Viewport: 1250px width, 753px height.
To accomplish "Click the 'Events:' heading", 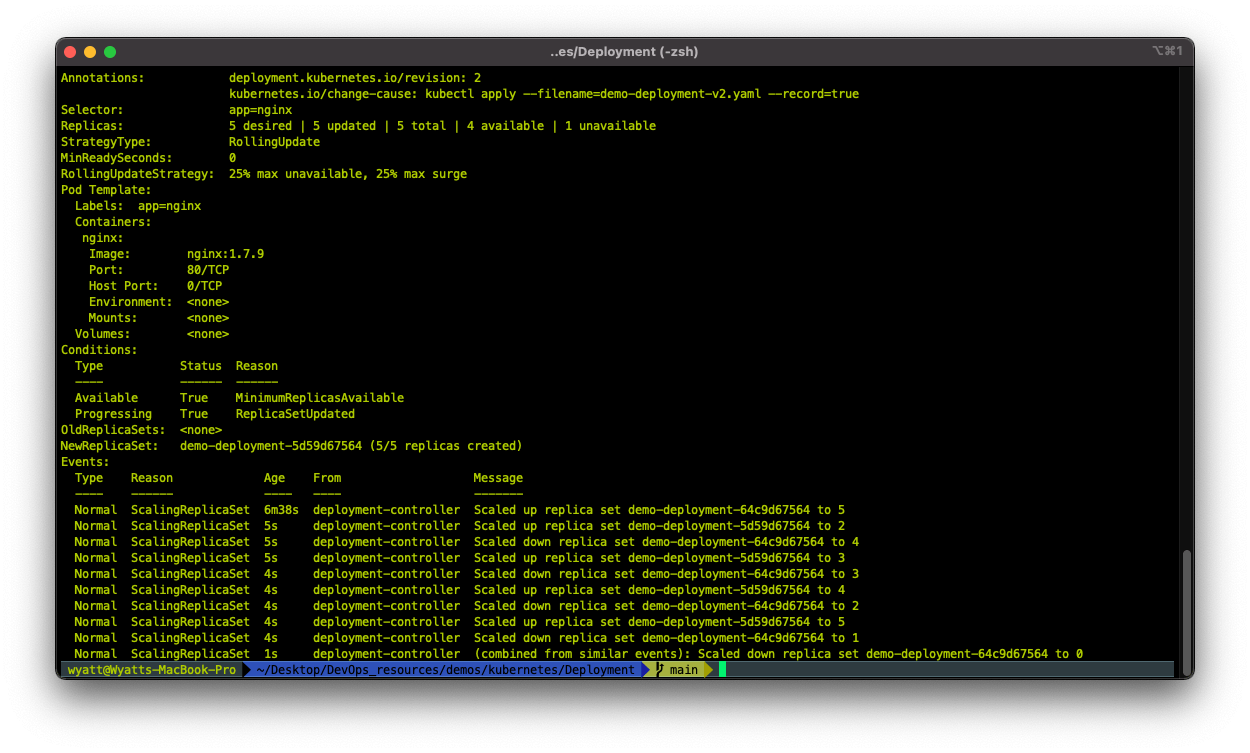I will coord(85,462).
